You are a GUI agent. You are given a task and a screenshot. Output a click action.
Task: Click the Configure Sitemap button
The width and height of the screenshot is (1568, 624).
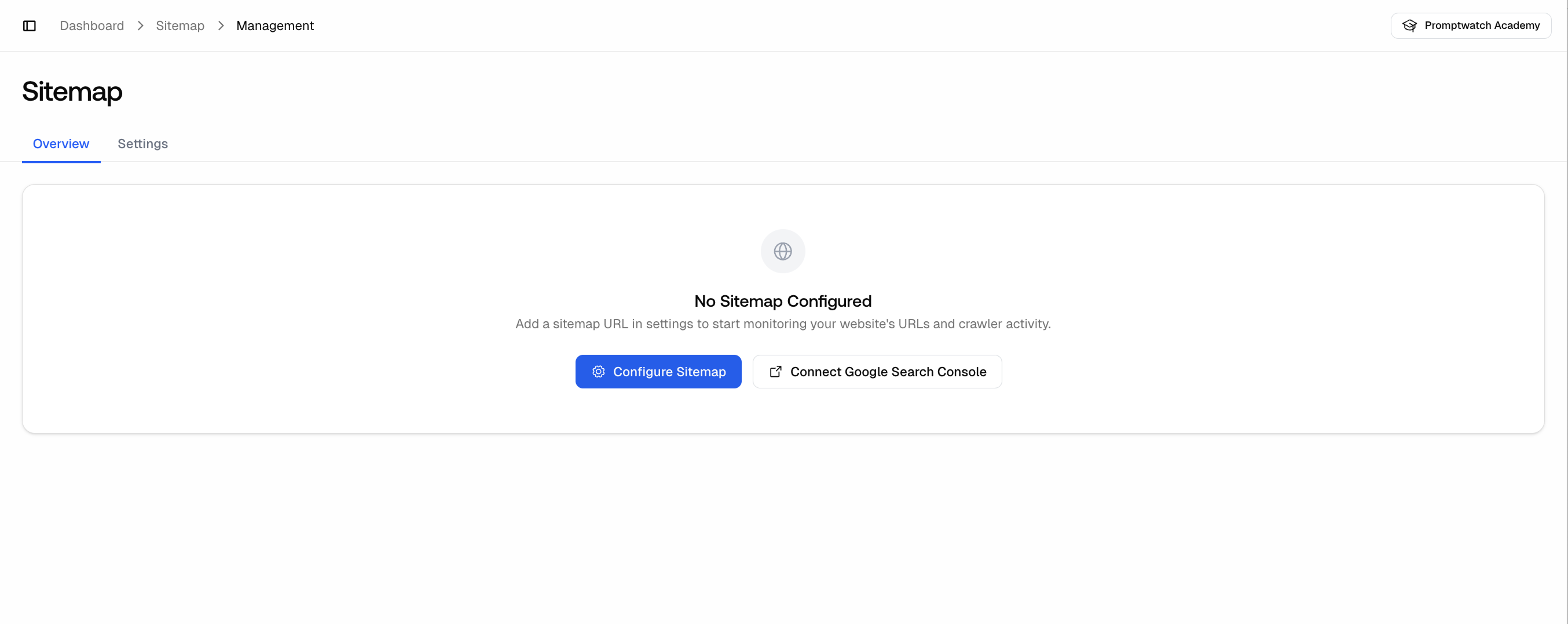658,372
